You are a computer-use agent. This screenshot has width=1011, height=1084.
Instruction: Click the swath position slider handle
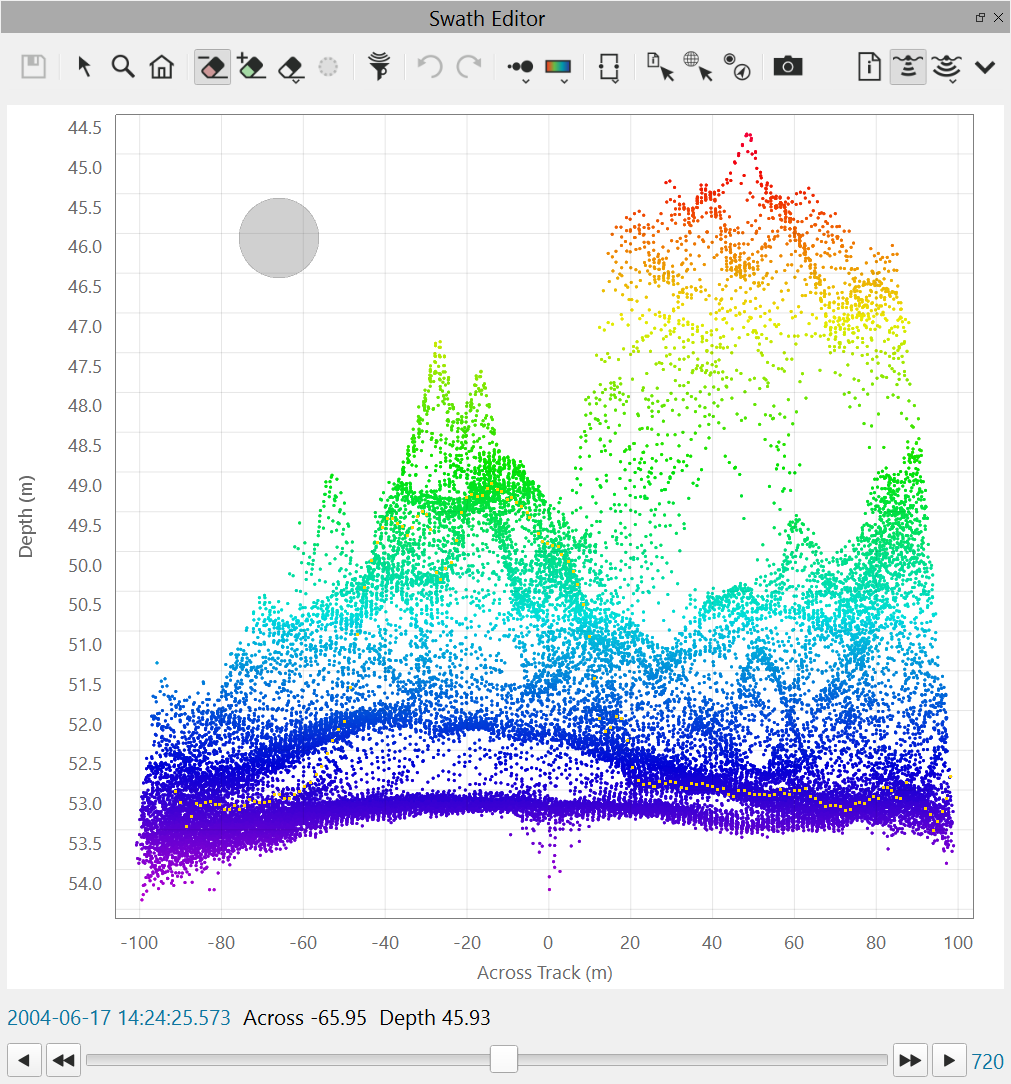(505, 1060)
